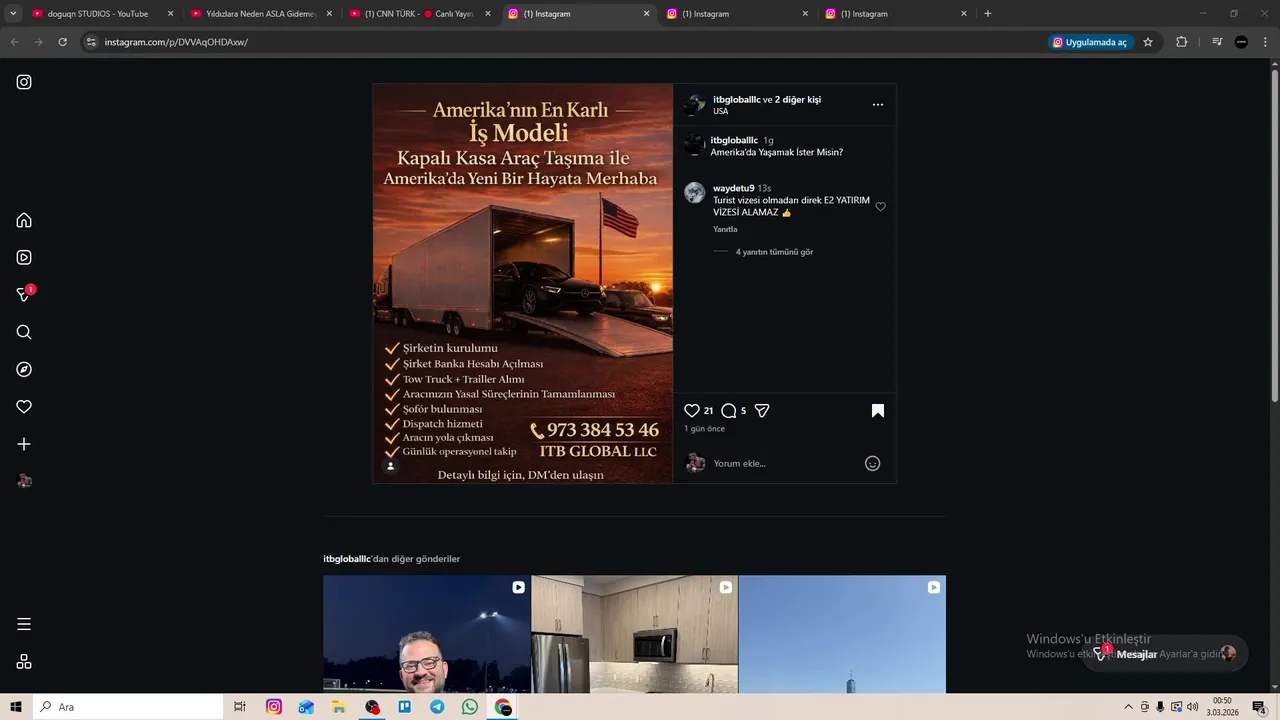Open 2 diğer kişi collaborators link
Image resolution: width=1280 pixels, height=720 pixels.
[x=798, y=99]
